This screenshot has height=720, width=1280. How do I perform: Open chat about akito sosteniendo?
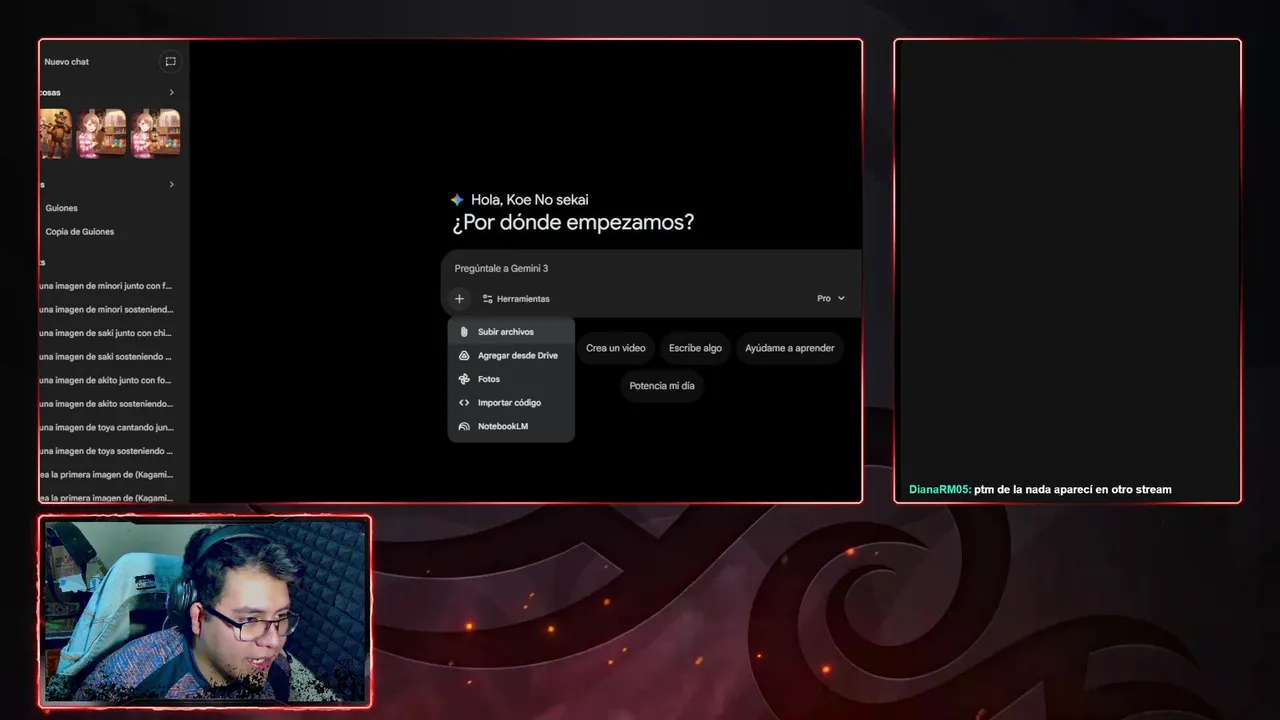coord(106,404)
